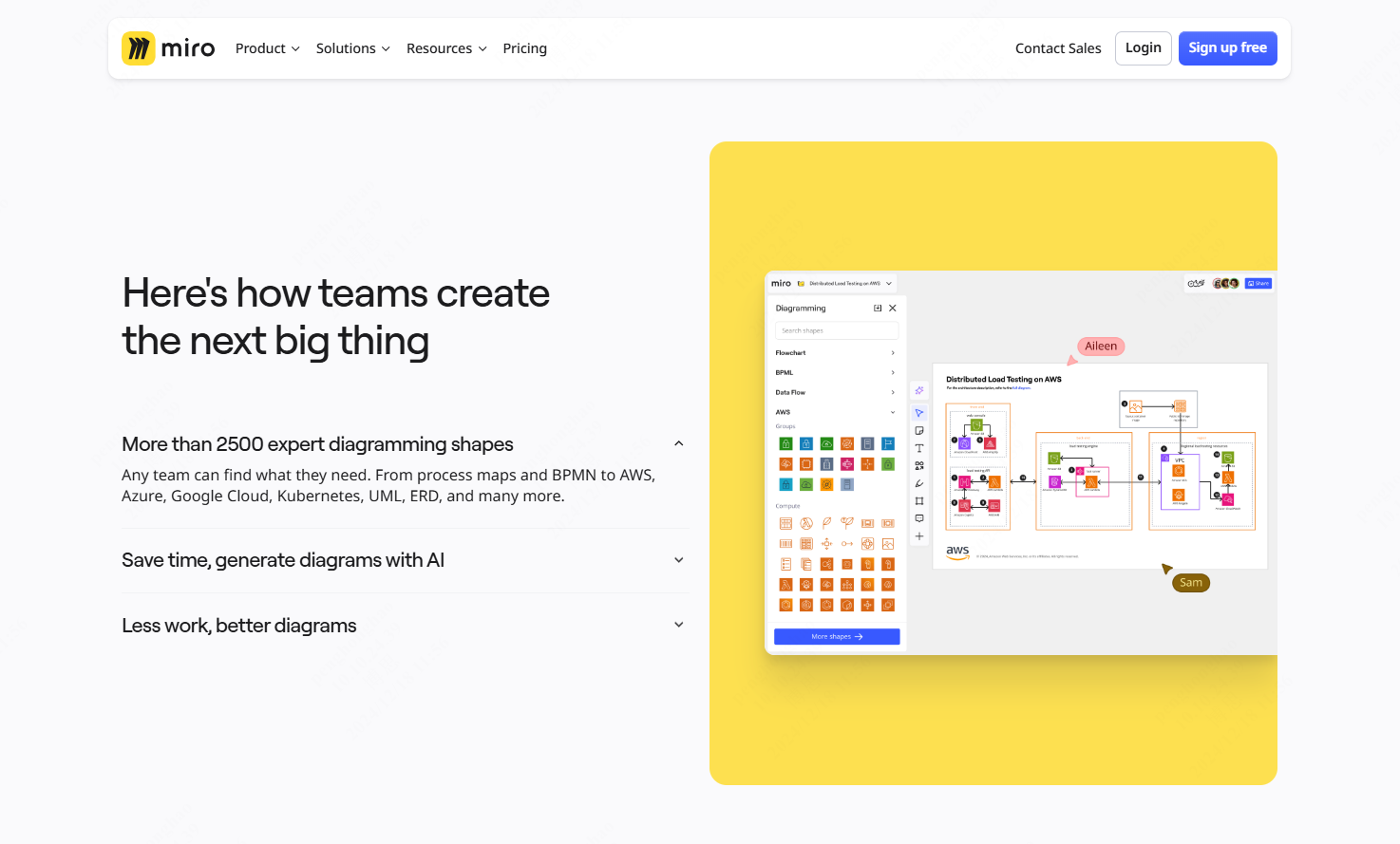Click the plus more tools icon
Image resolution: width=1400 pixels, height=844 pixels.
pos(919,536)
